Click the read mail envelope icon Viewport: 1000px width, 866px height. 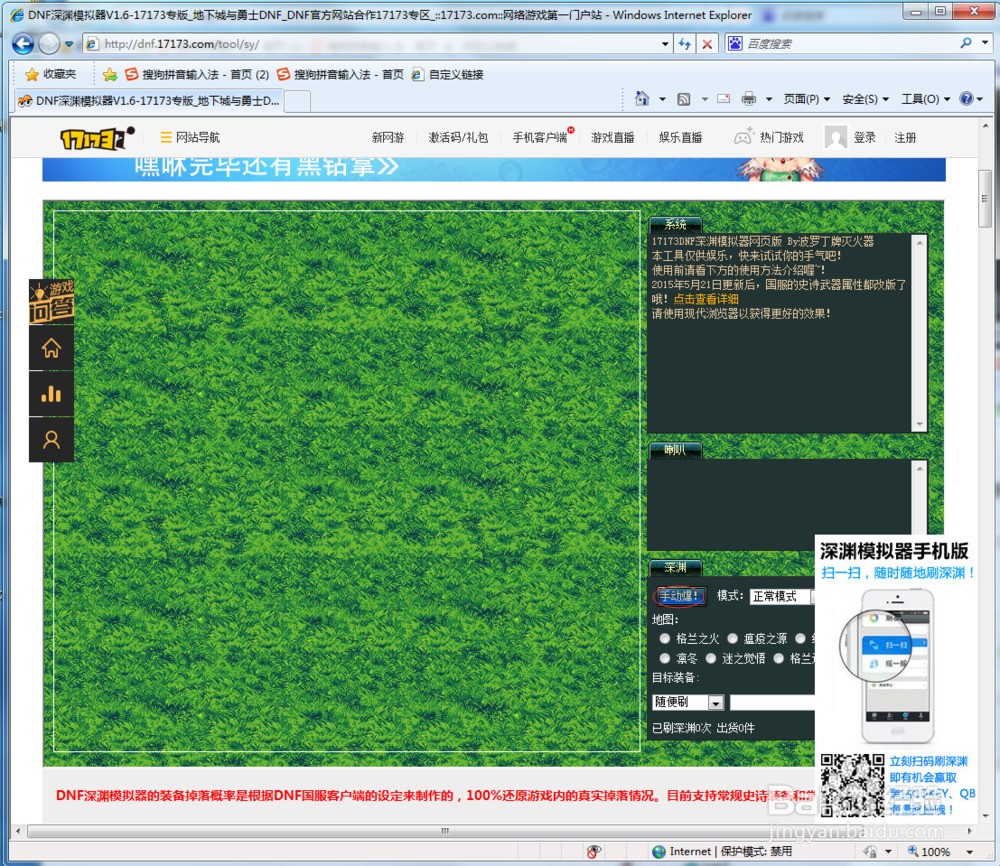(x=723, y=99)
